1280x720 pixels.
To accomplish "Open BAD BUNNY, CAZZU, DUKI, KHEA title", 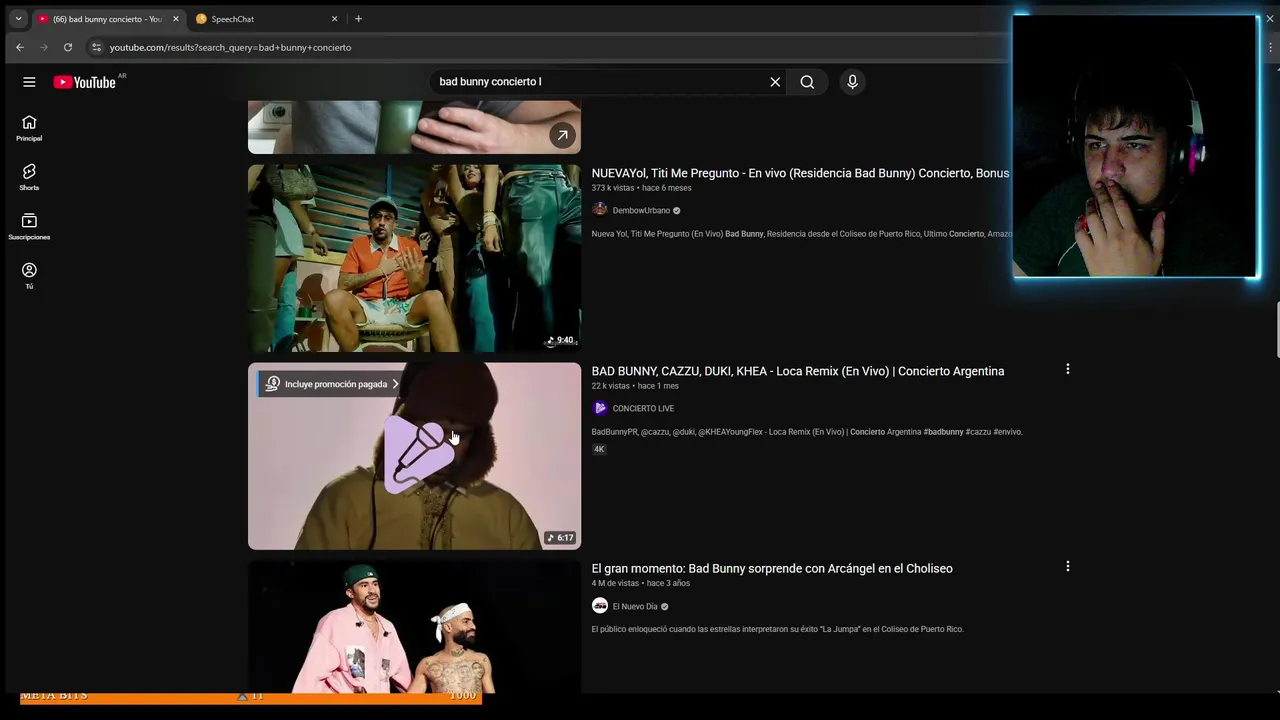I will pos(798,371).
